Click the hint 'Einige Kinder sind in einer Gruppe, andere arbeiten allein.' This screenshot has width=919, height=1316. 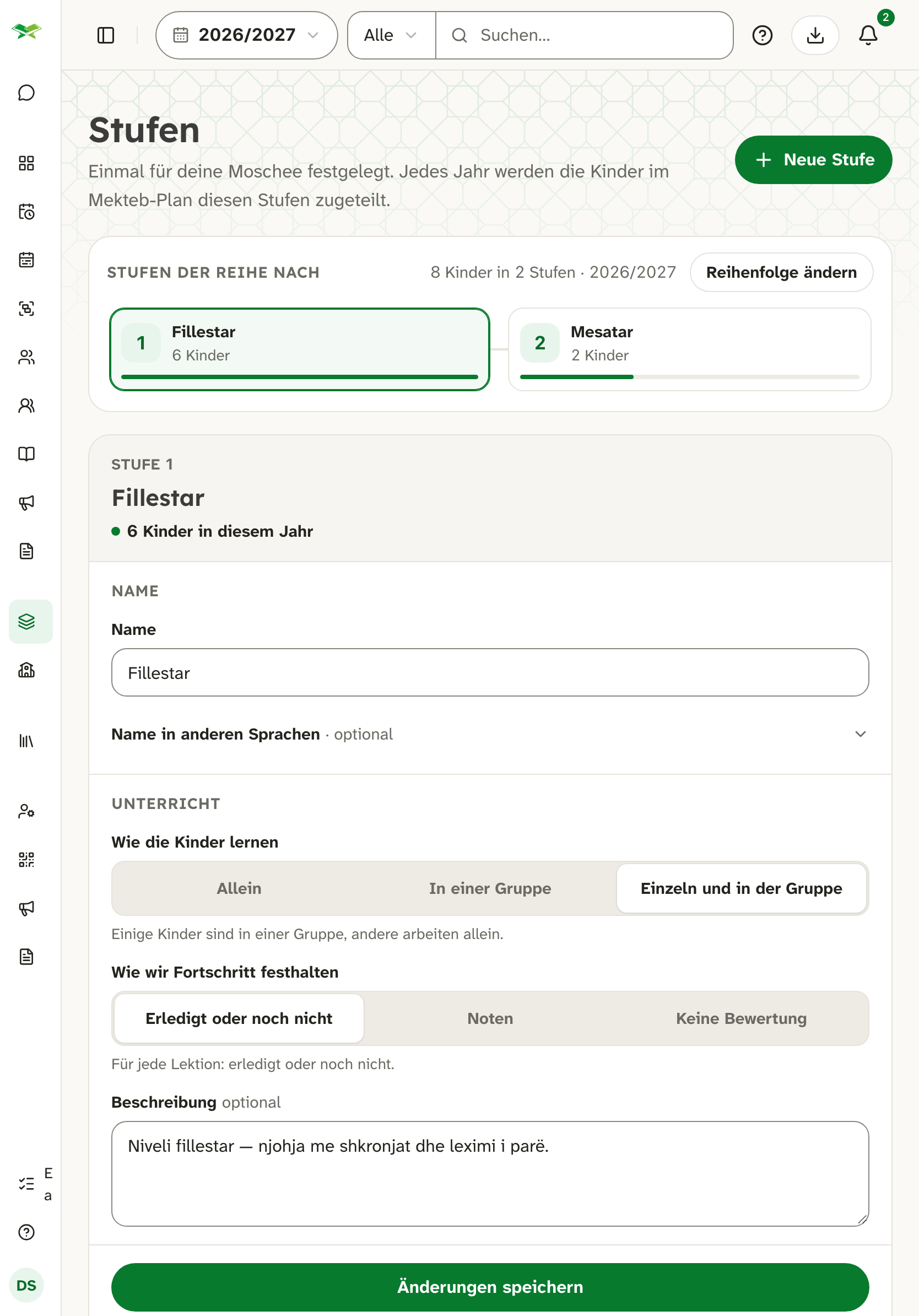click(x=307, y=934)
